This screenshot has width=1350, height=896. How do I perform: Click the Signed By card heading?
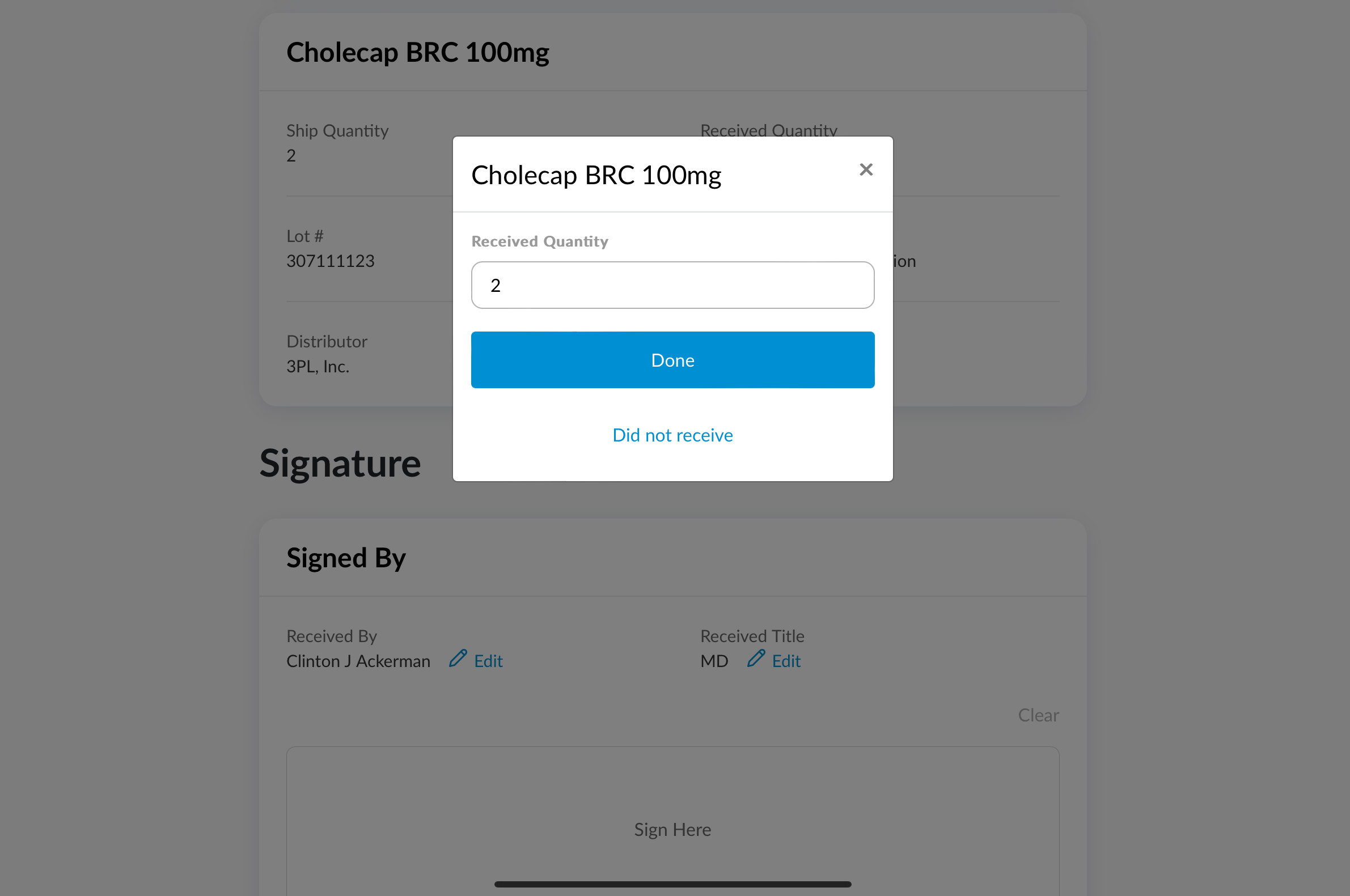click(x=346, y=558)
